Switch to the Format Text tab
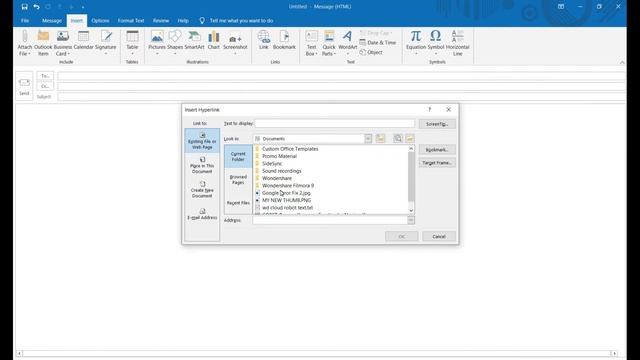640x360 pixels. [131, 20]
